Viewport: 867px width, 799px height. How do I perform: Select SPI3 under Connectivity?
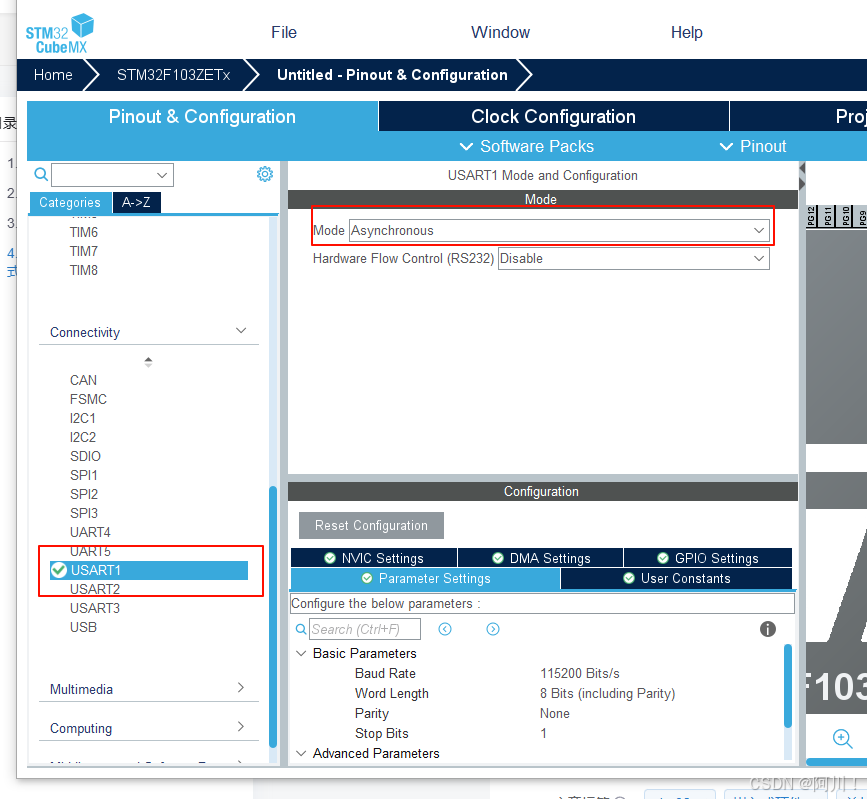point(83,513)
